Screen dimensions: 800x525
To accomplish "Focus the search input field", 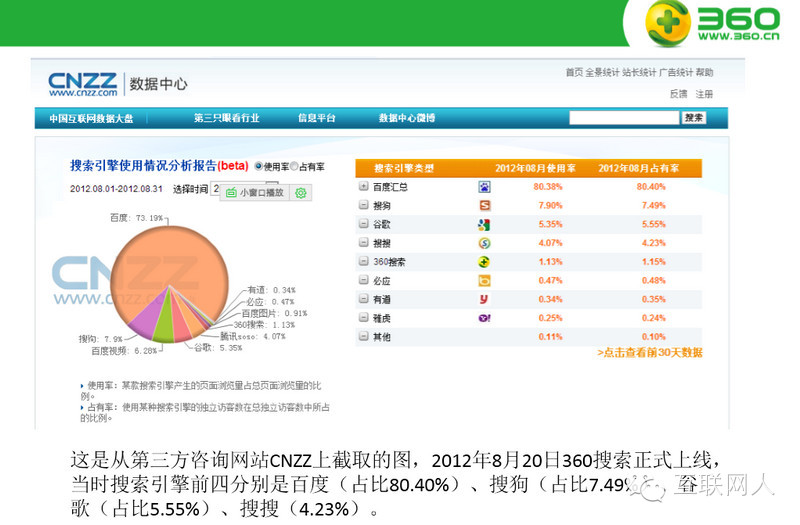I will [624, 118].
